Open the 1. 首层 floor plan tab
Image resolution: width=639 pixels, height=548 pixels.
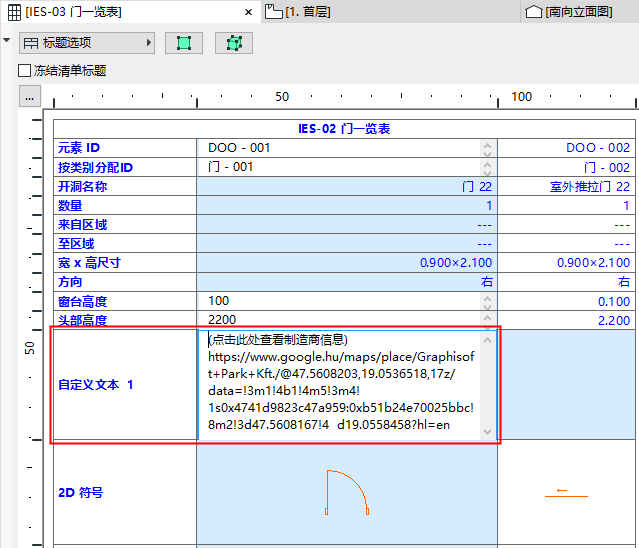(x=308, y=12)
